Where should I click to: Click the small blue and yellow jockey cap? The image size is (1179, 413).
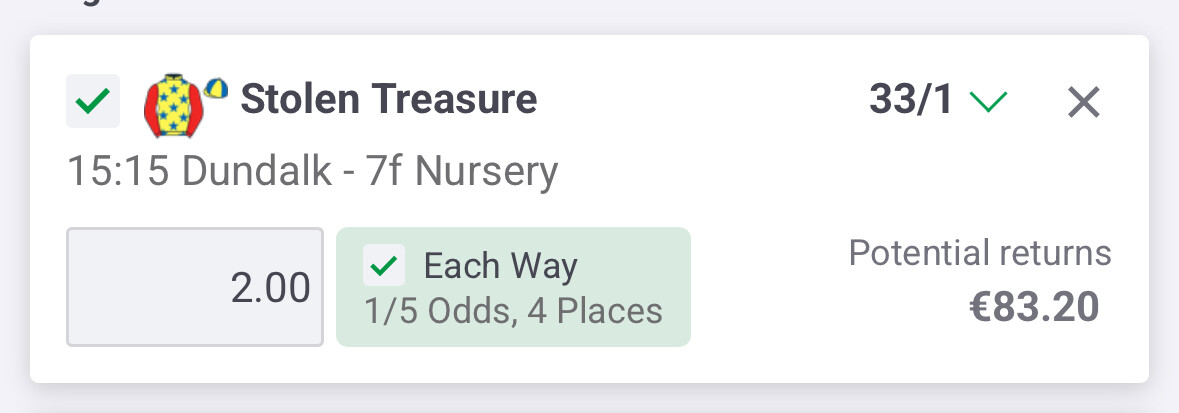pos(216,88)
